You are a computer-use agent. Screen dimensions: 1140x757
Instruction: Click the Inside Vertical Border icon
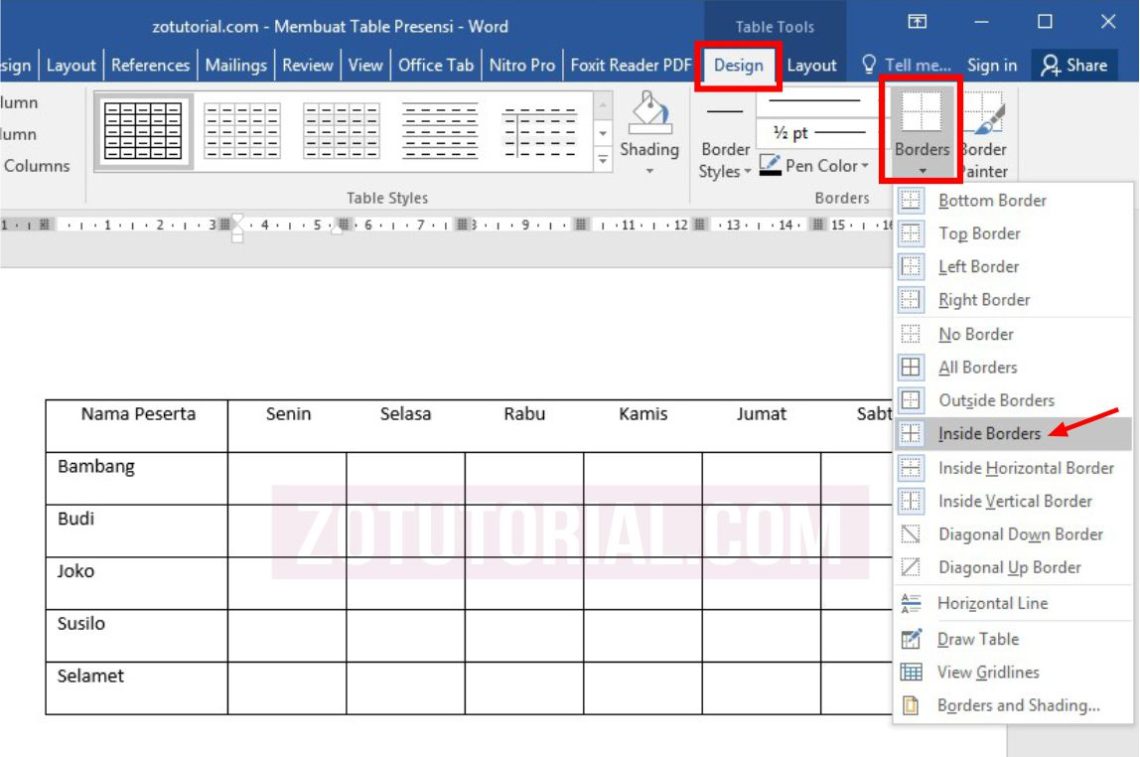coord(910,501)
